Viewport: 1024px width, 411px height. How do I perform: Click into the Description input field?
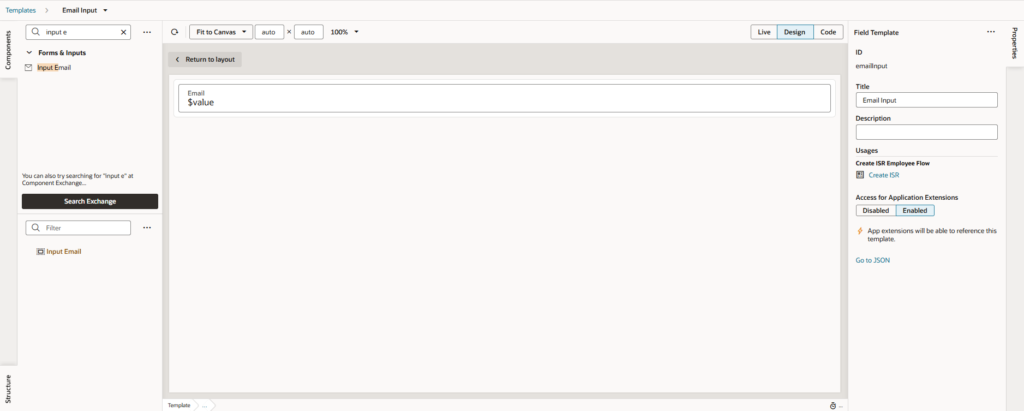[x=927, y=132]
